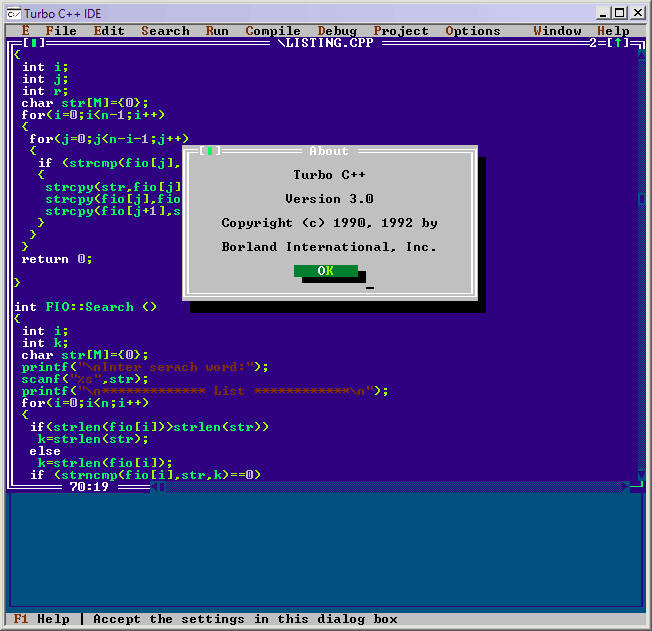Click the 70:19 cursor position indicator
This screenshot has width=652, height=631.
(x=89, y=487)
